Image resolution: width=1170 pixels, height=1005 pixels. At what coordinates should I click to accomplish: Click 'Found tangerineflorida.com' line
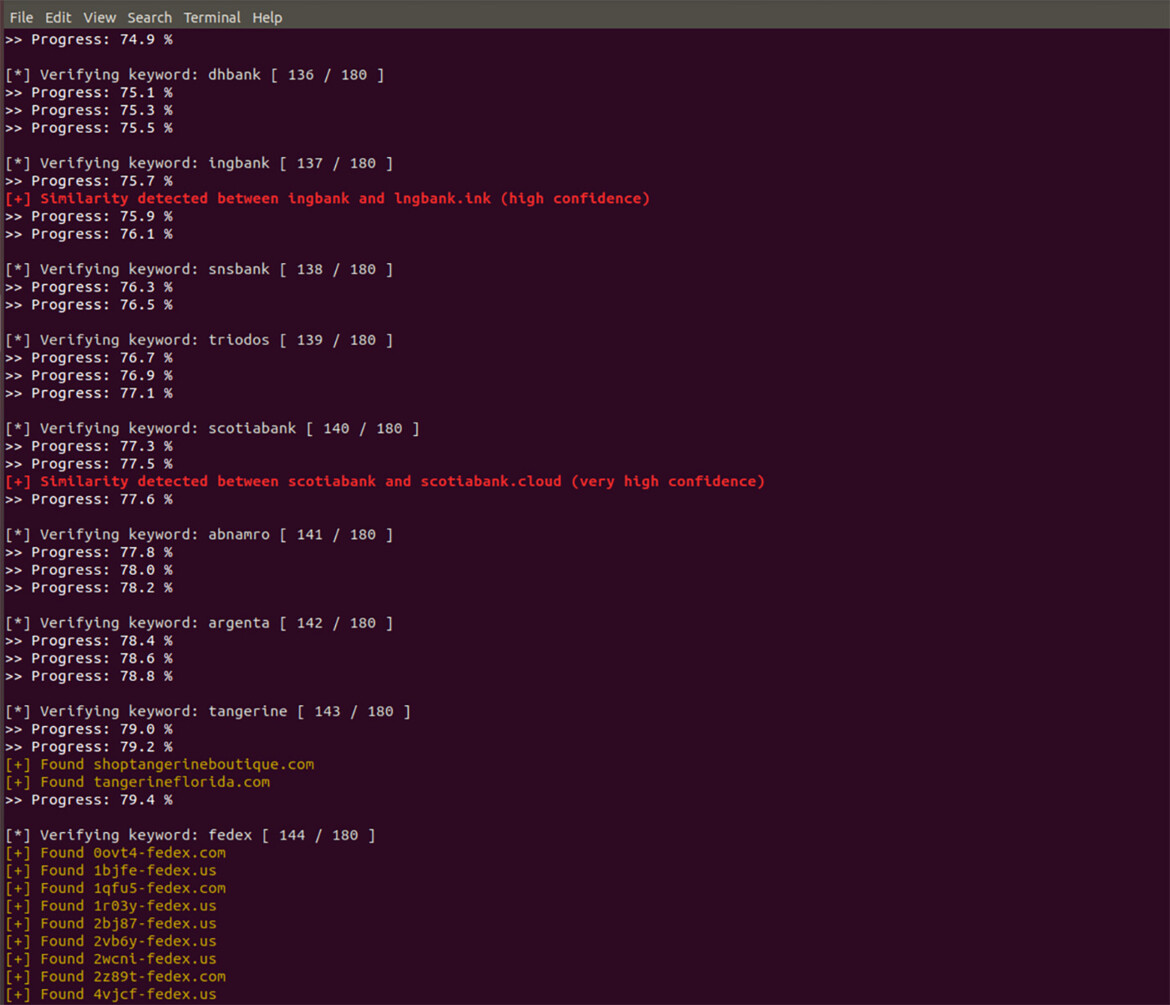click(138, 782)
